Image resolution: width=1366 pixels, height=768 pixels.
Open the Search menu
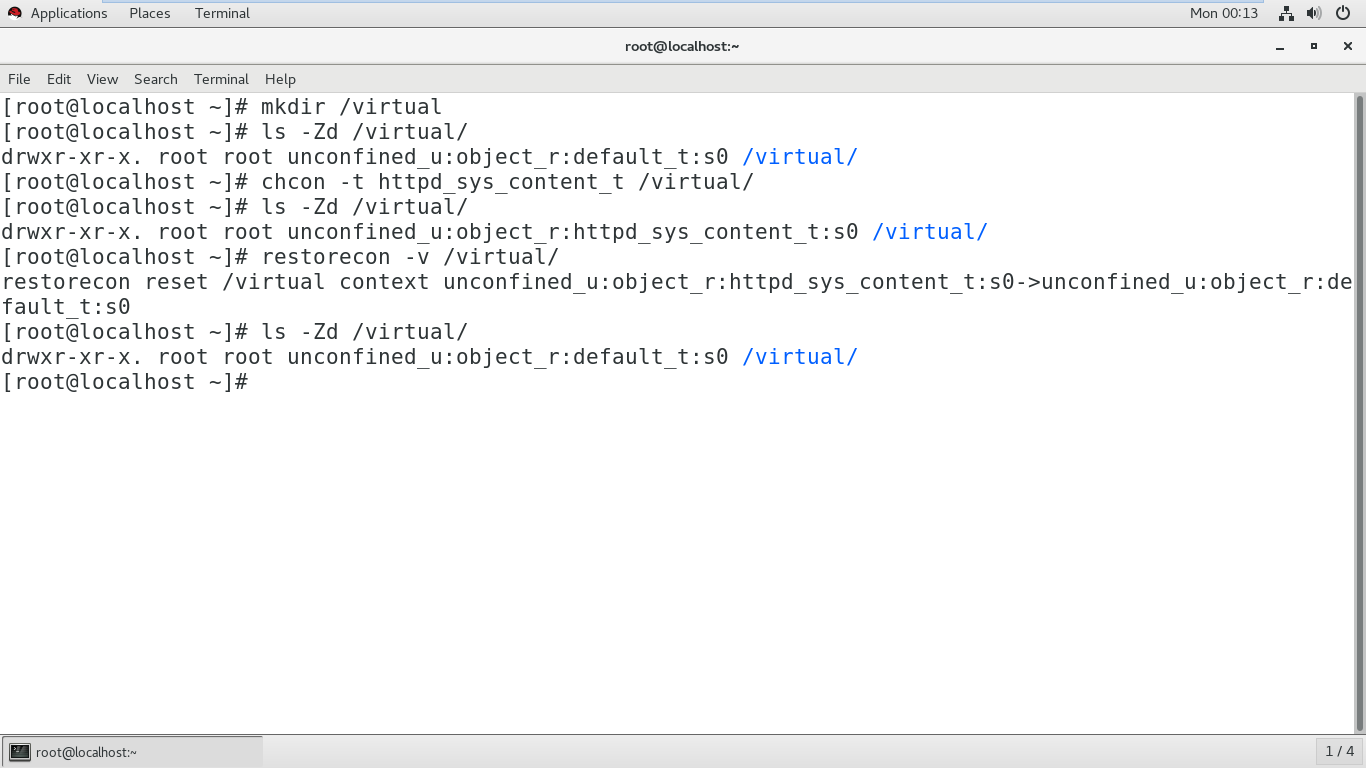click(155, 79)
